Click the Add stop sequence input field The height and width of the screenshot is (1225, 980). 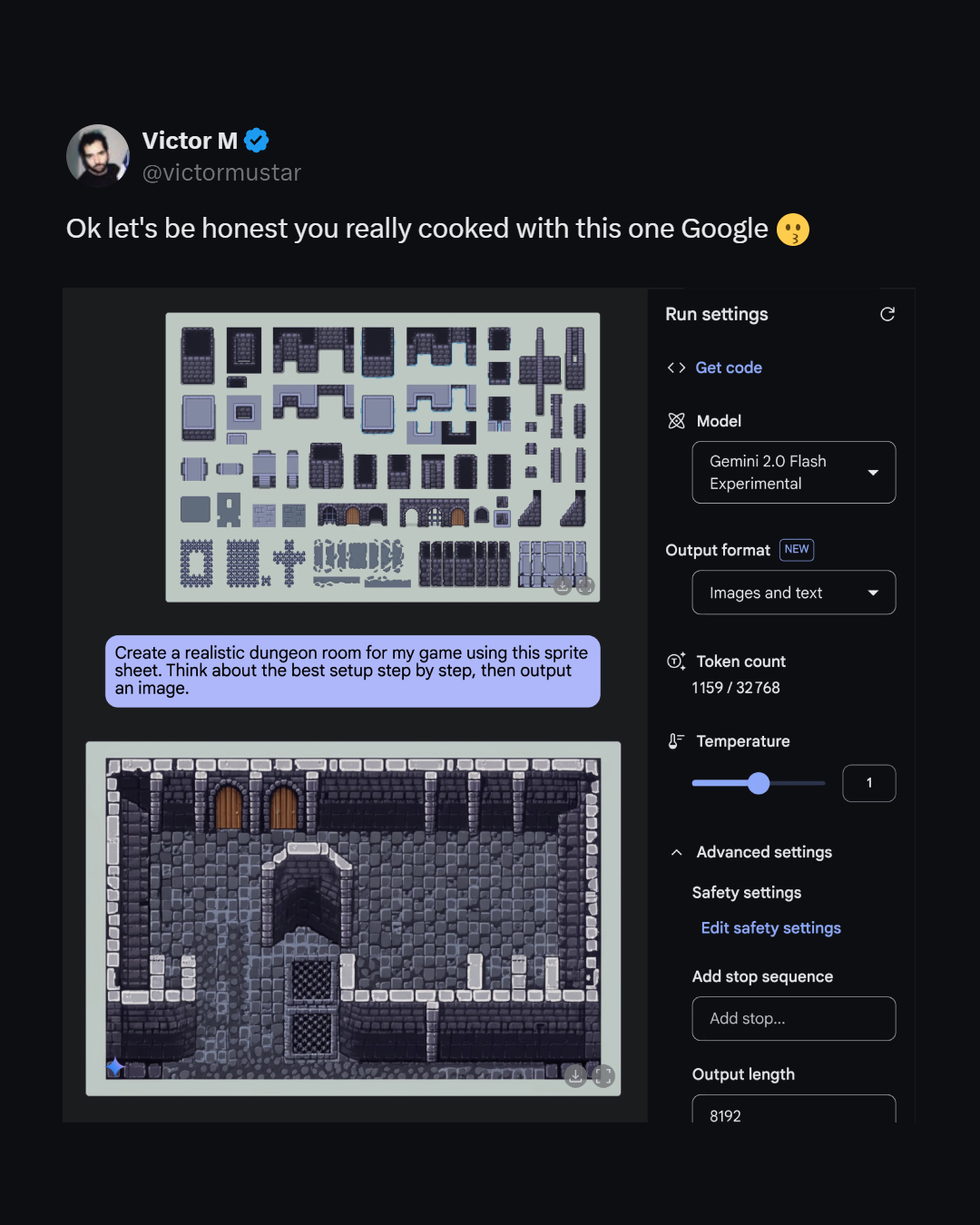(x=793, y=1018)
